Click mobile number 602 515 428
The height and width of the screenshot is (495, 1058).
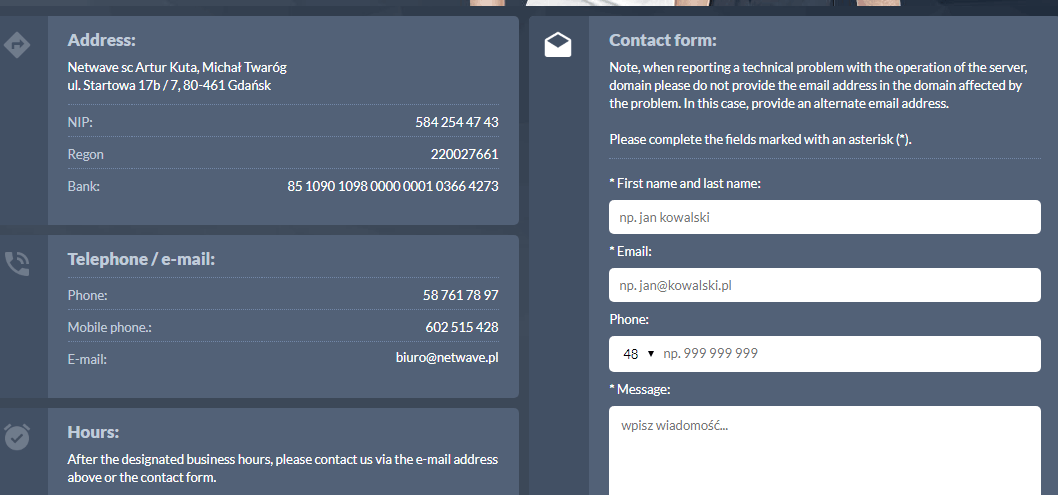point(462,327)
